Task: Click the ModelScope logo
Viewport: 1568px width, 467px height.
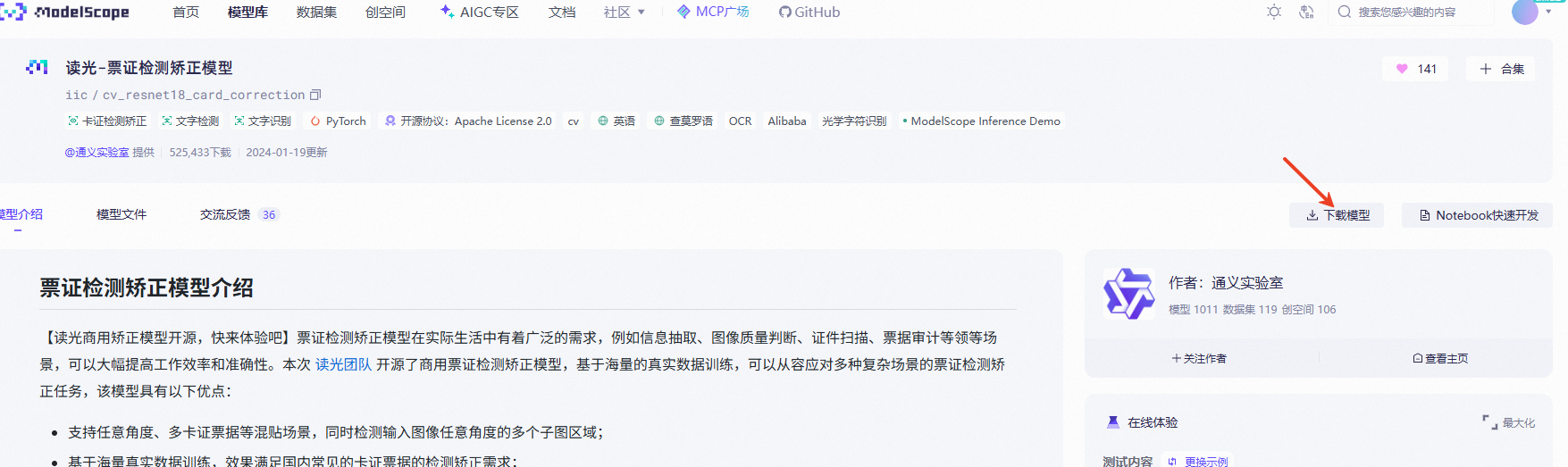Action: [65, 12]
